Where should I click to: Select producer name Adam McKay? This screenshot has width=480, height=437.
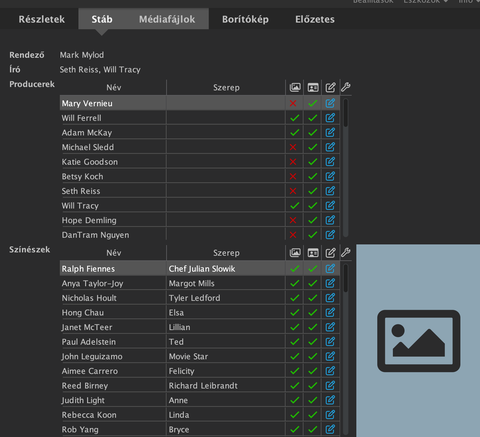[87, 133]
